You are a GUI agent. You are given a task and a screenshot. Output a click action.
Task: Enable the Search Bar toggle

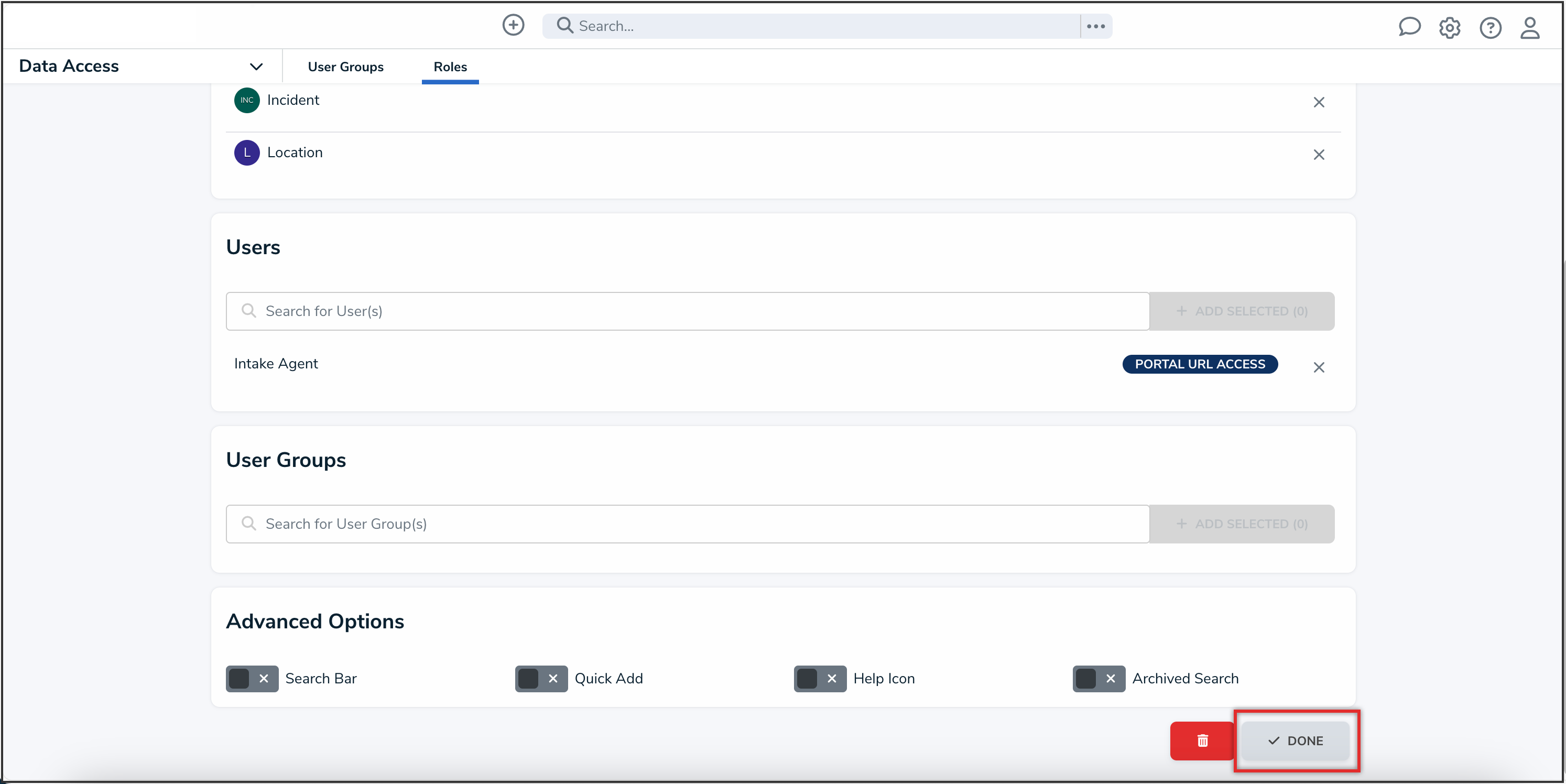point(252,678)
